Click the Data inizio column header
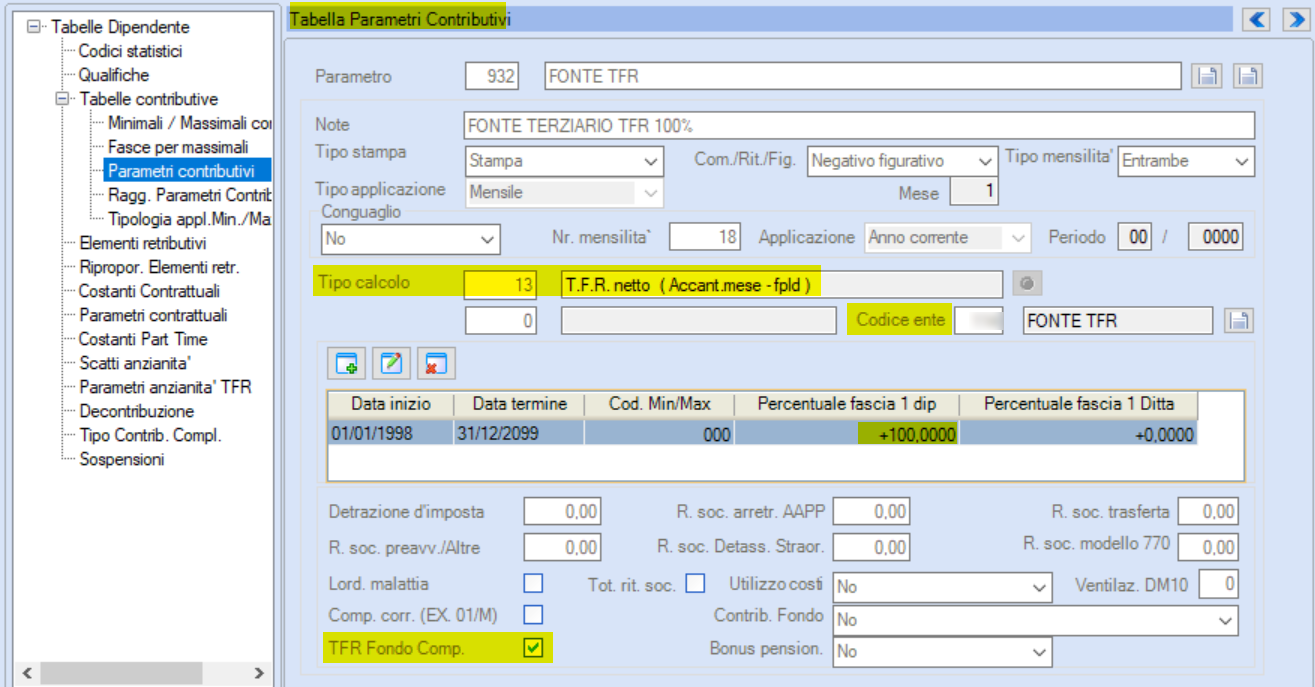 coord(391,404)
